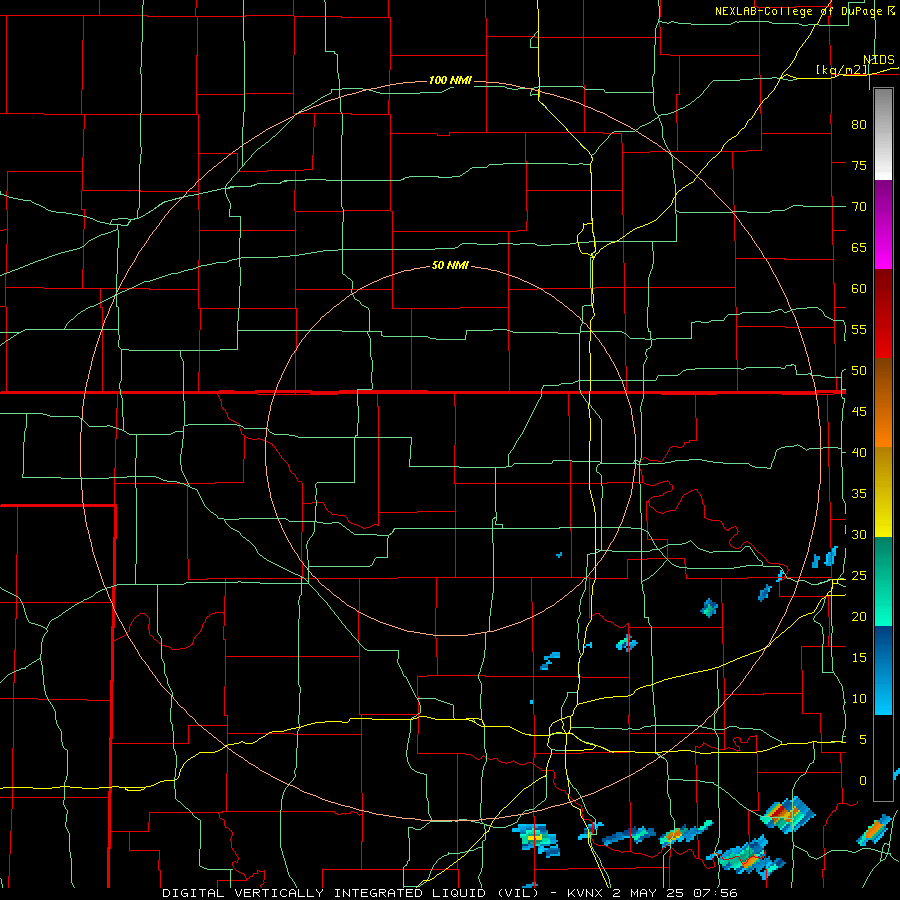This screenshot has width=900, height=900.
Task: Click the 50 NMI range ring label
Action: pos(450,265)
